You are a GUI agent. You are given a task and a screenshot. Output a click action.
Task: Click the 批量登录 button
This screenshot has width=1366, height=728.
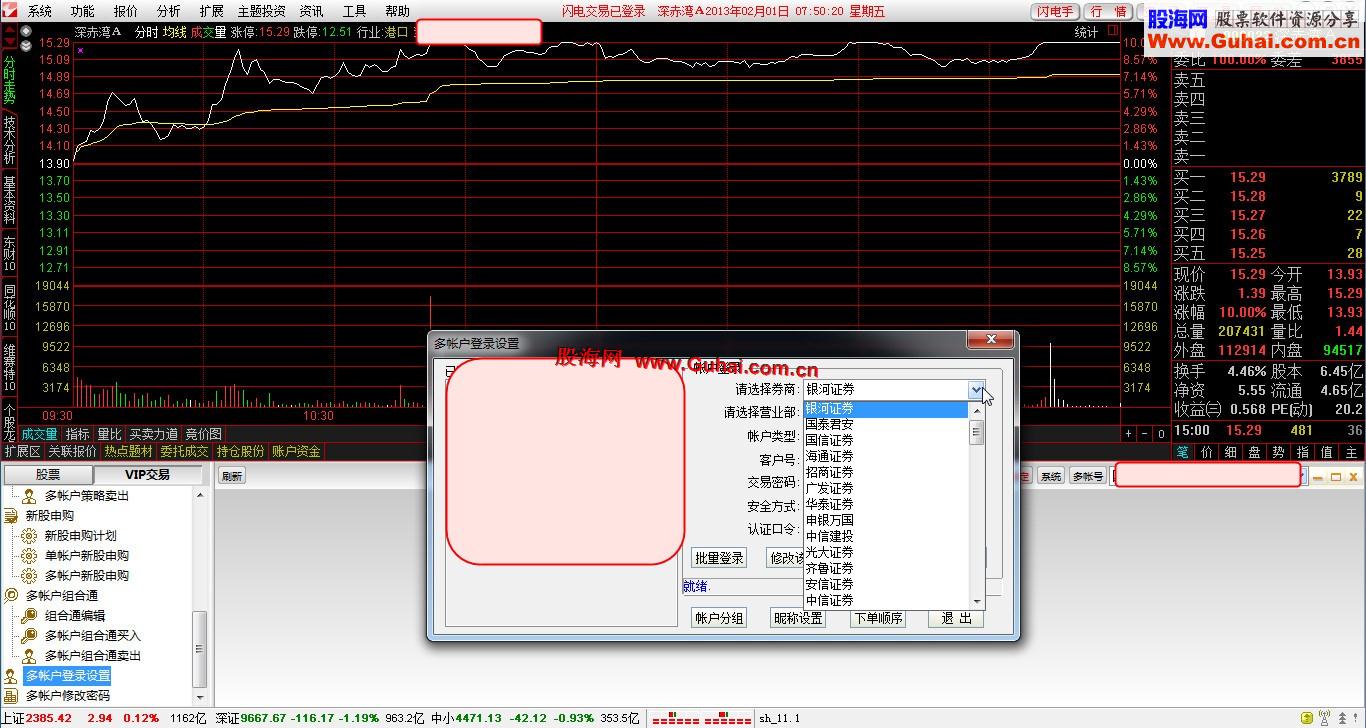click(x=719, y=558)
